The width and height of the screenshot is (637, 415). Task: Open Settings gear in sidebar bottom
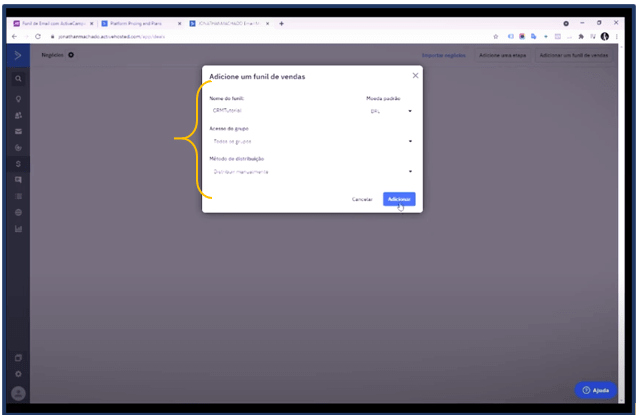(19, 373)
